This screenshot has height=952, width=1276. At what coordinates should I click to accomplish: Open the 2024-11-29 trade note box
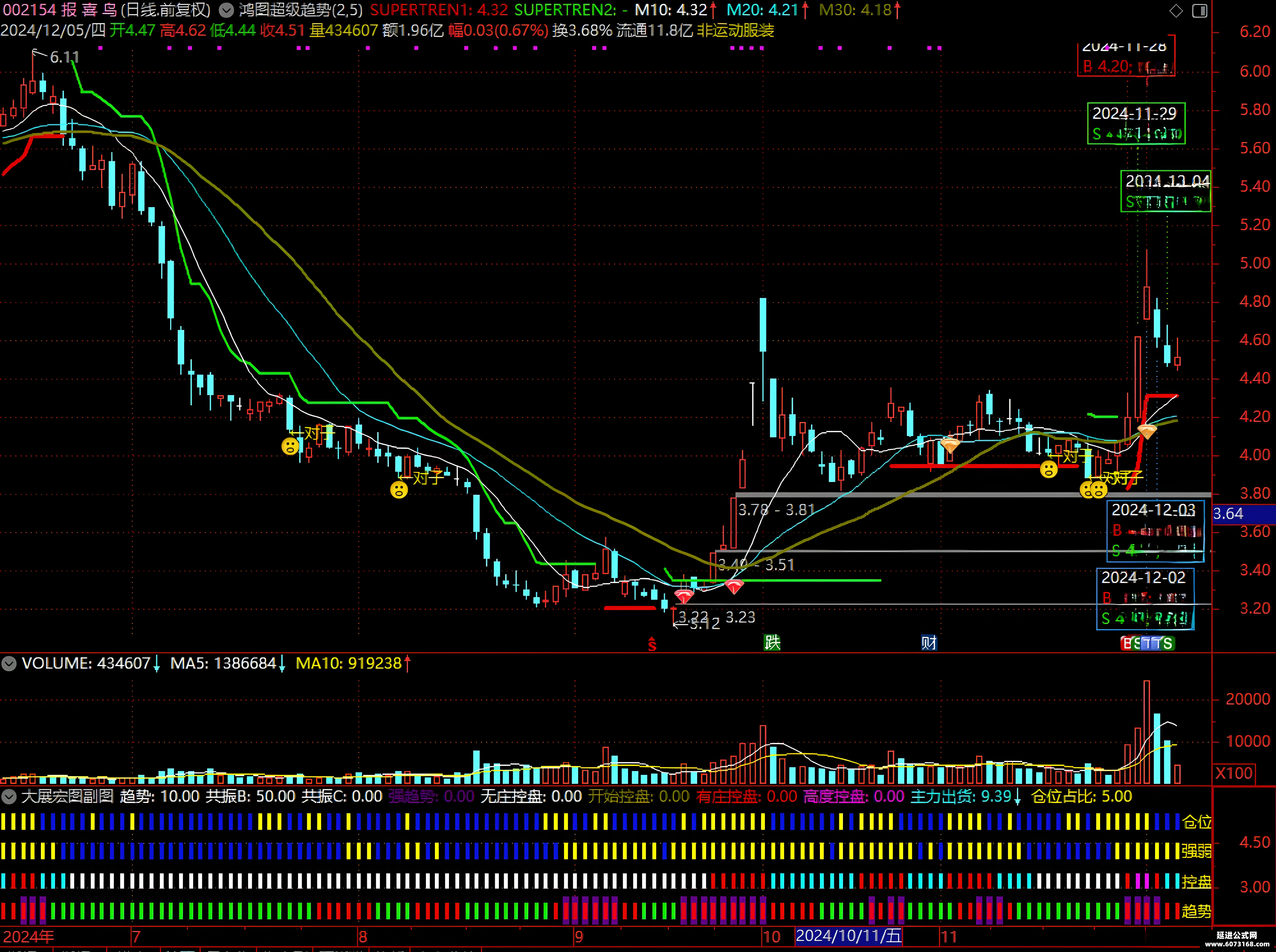(x=1136, y=123)
